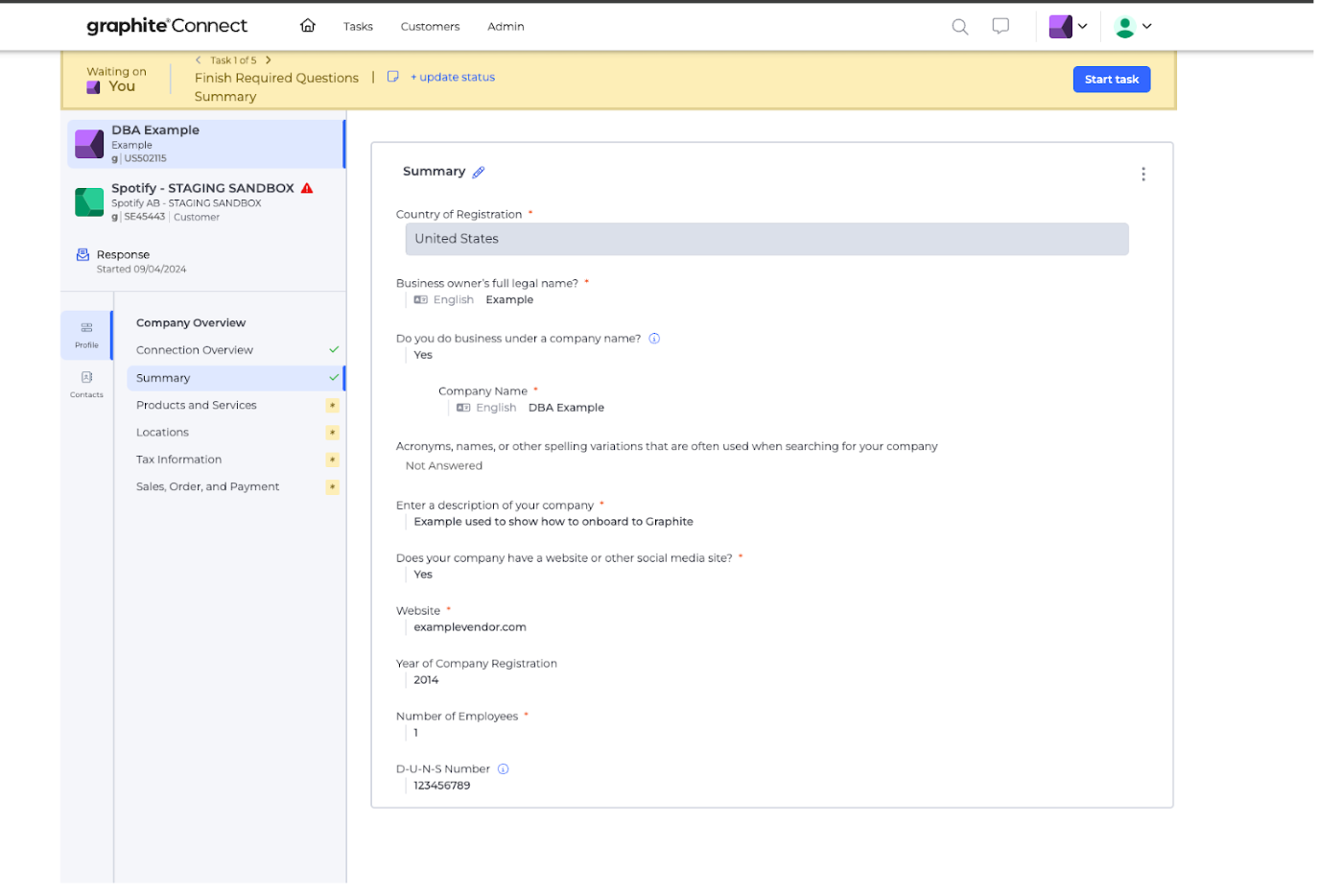
Task: Expand the user account dropdown
Action: pyautogui.click(x=1133, y=27)
